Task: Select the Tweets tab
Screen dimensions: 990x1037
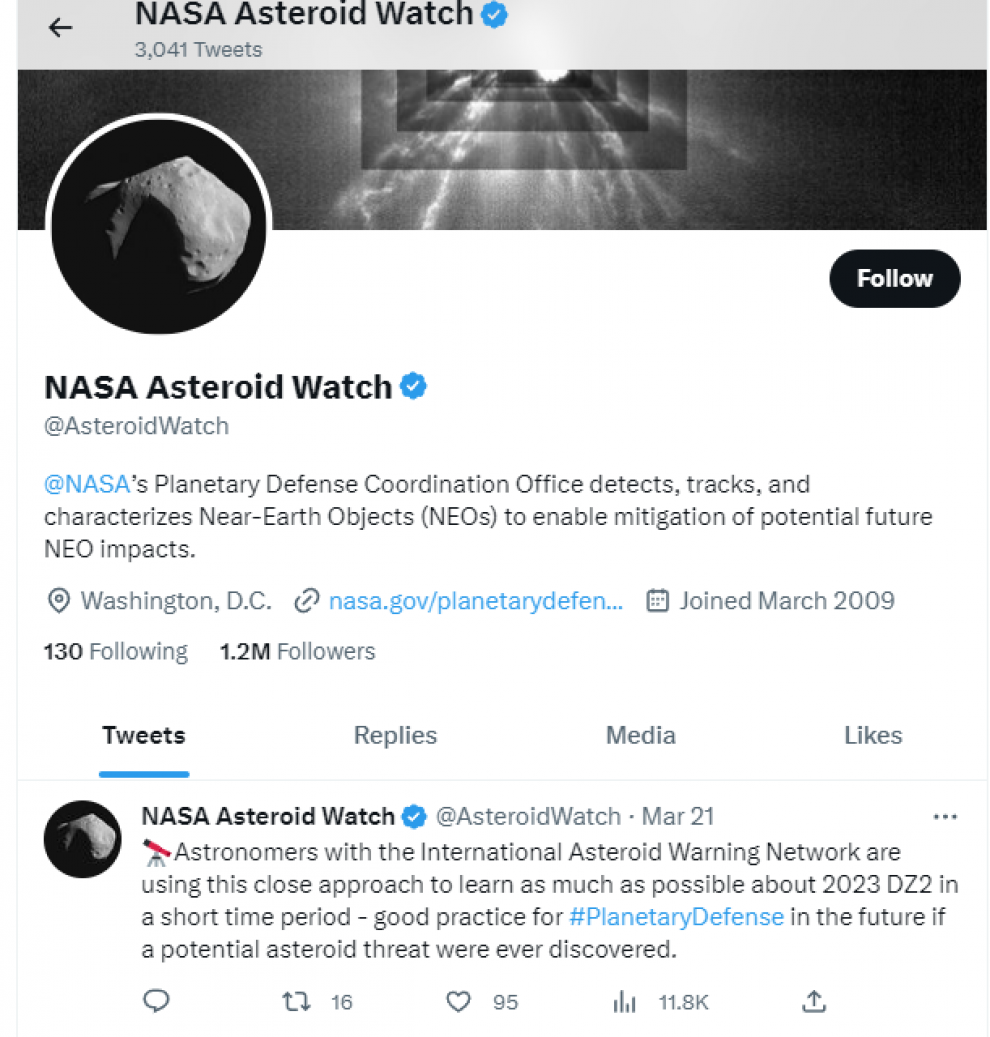Action: pos(144,735)
